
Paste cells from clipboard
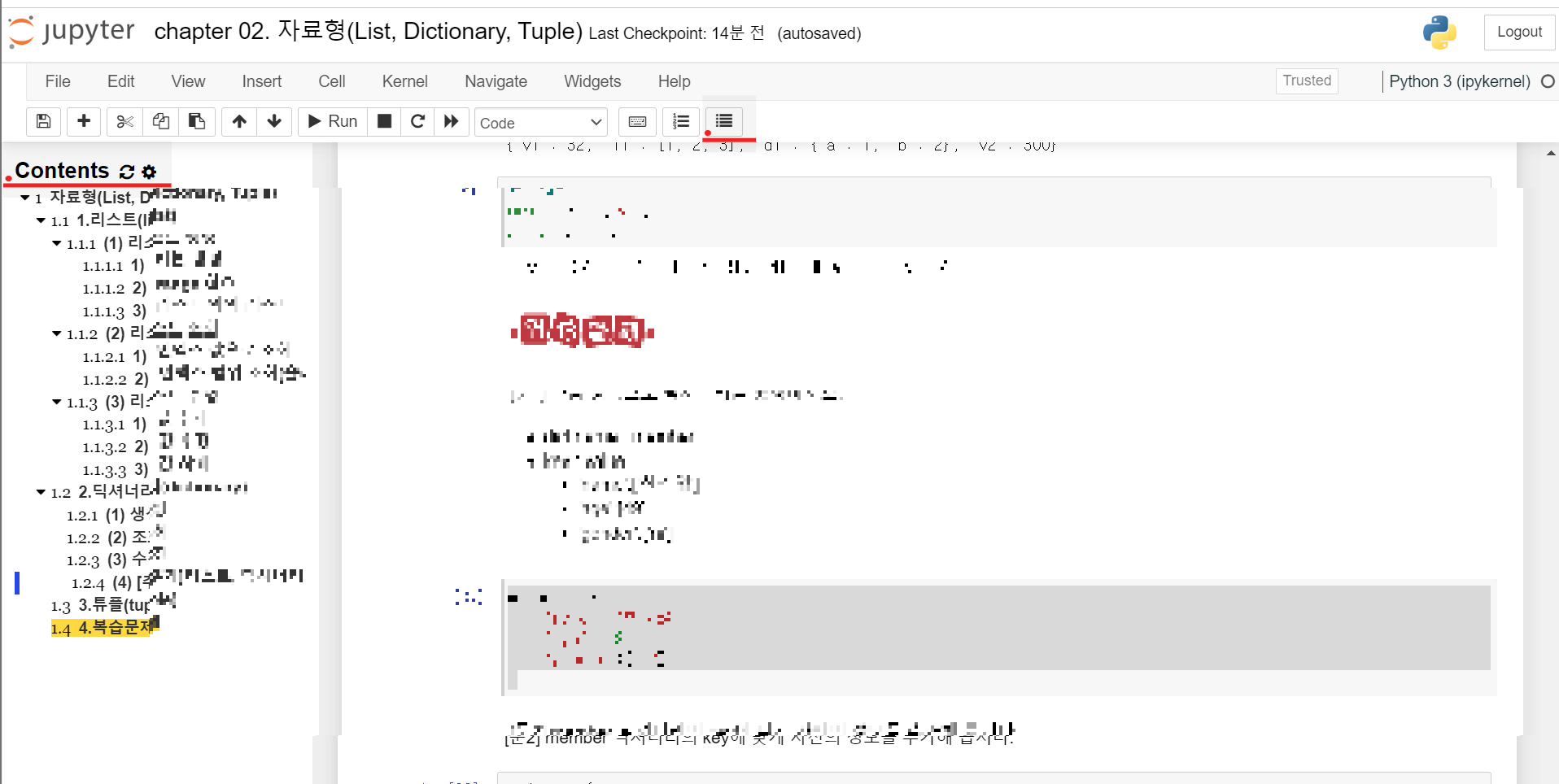coord(196,121)
